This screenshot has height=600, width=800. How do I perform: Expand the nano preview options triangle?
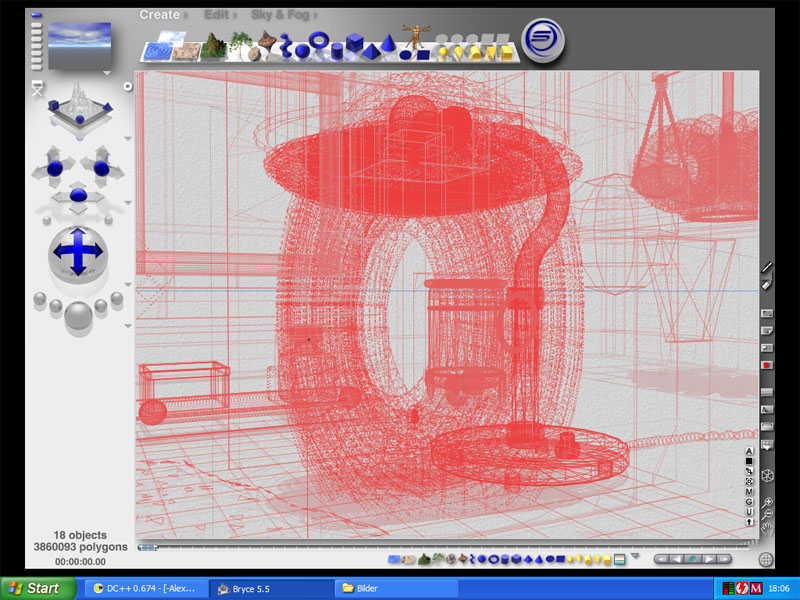click(106, 73)
